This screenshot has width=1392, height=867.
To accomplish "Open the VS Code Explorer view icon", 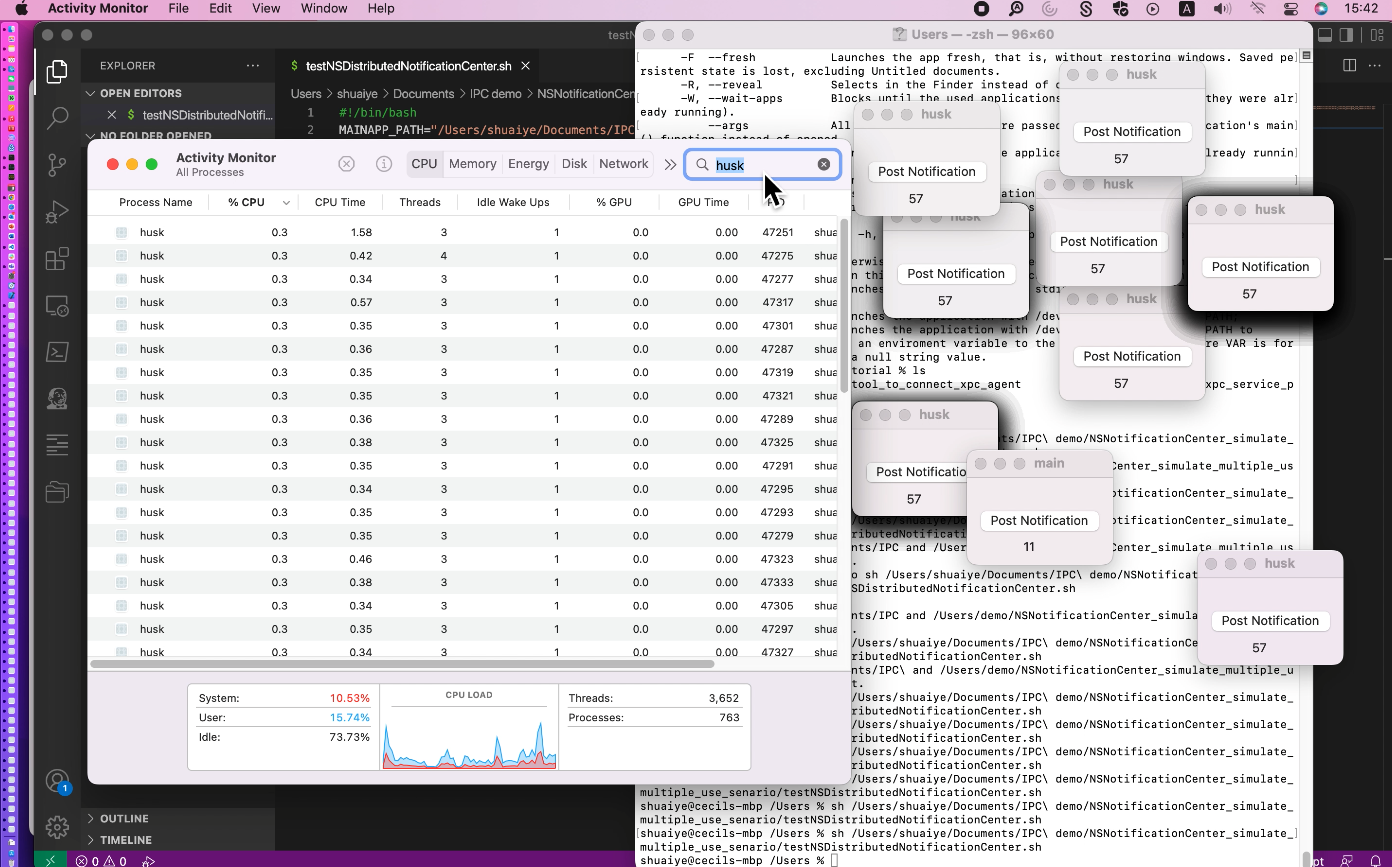I will (57, 71).
